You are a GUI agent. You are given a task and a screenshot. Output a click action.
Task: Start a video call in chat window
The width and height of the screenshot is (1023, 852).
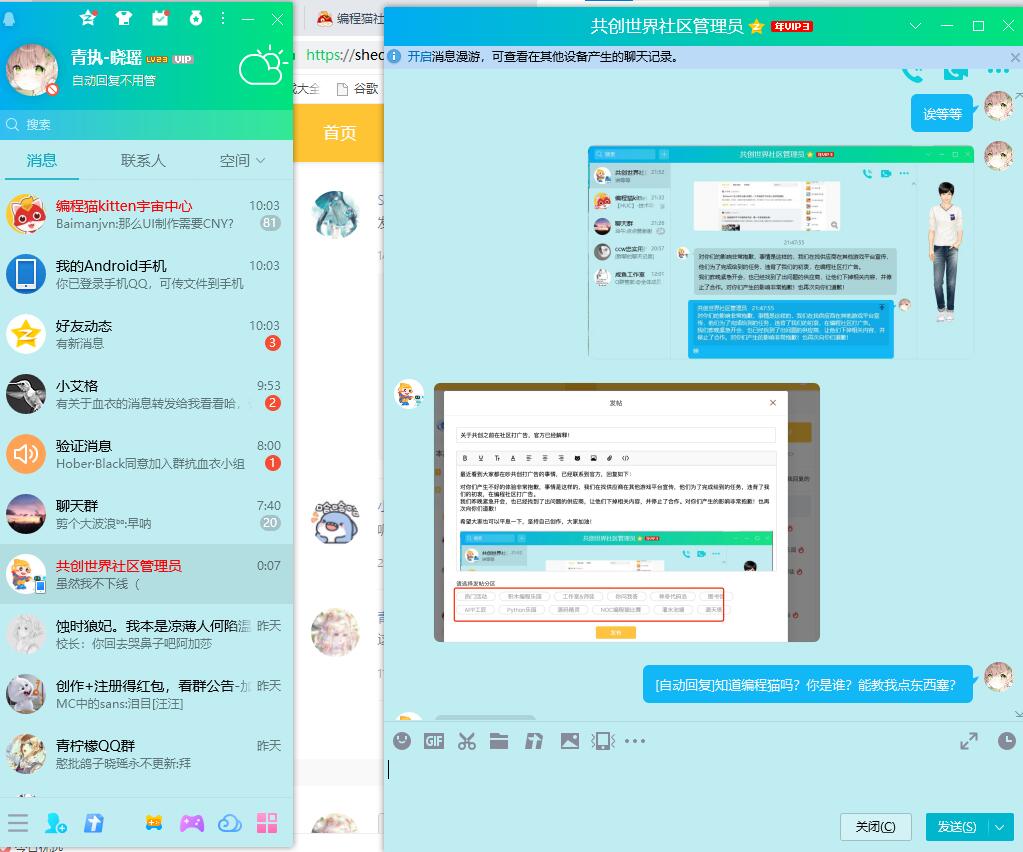pos(955,72)
